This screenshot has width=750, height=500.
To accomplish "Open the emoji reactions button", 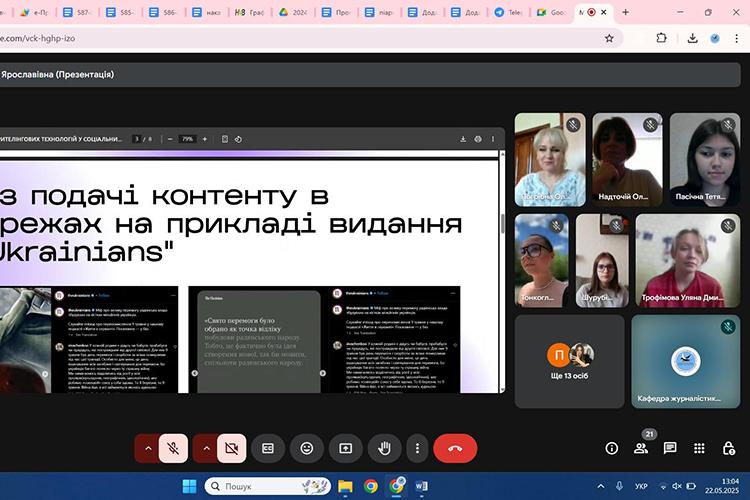I will [307, 448].
